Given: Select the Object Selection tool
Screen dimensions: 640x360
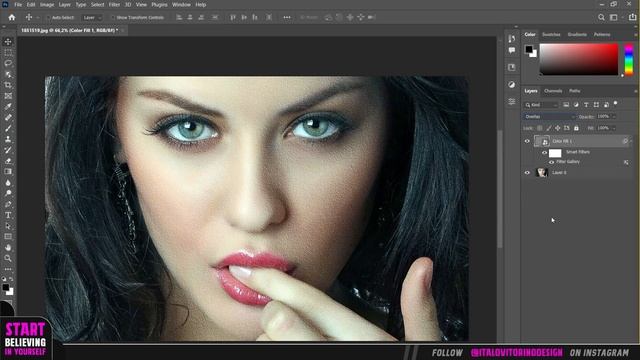Looking at the screenshot, I should [x=8, y=74].
